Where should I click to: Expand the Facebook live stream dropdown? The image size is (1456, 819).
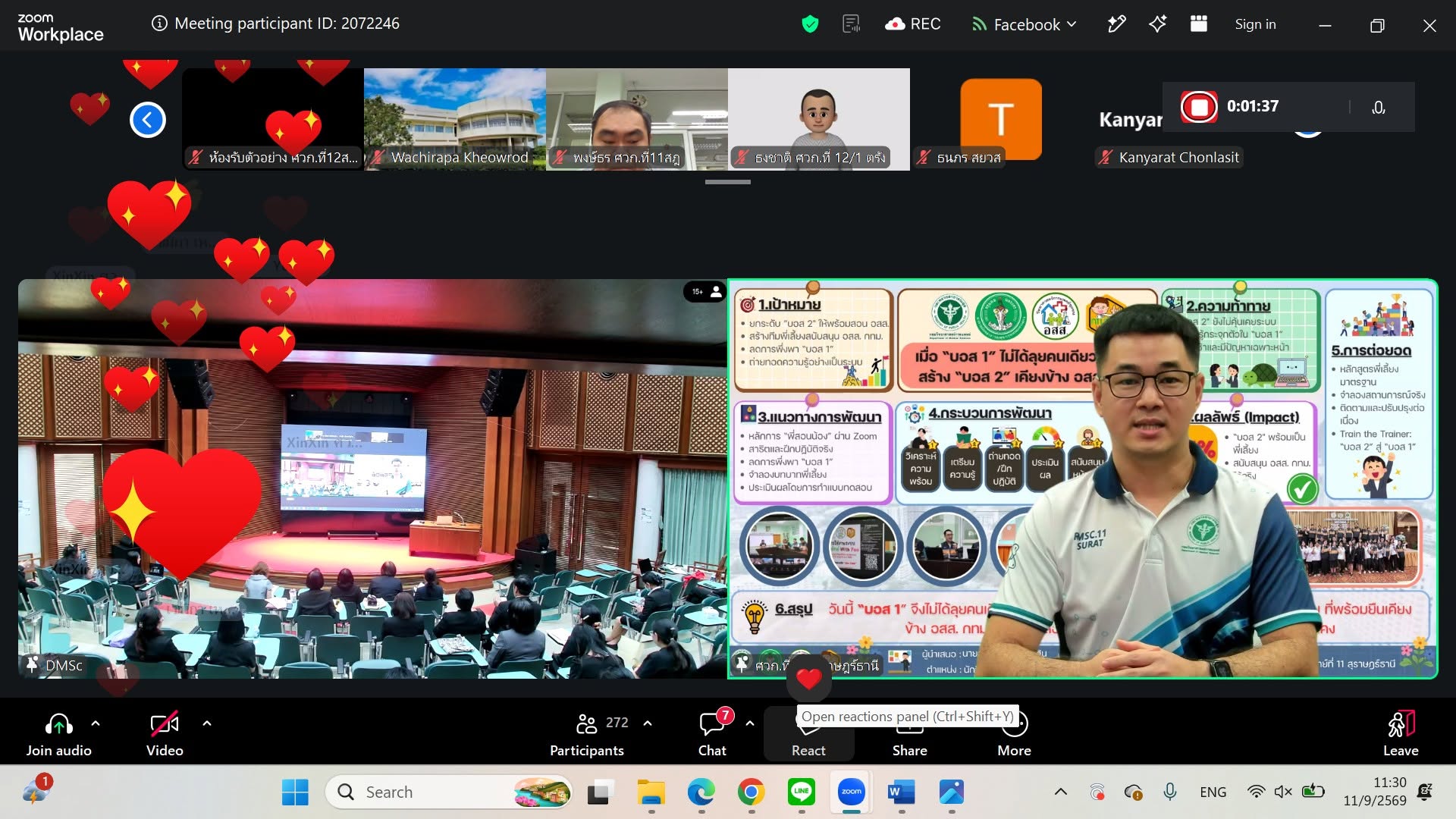tap(1025, 24)
